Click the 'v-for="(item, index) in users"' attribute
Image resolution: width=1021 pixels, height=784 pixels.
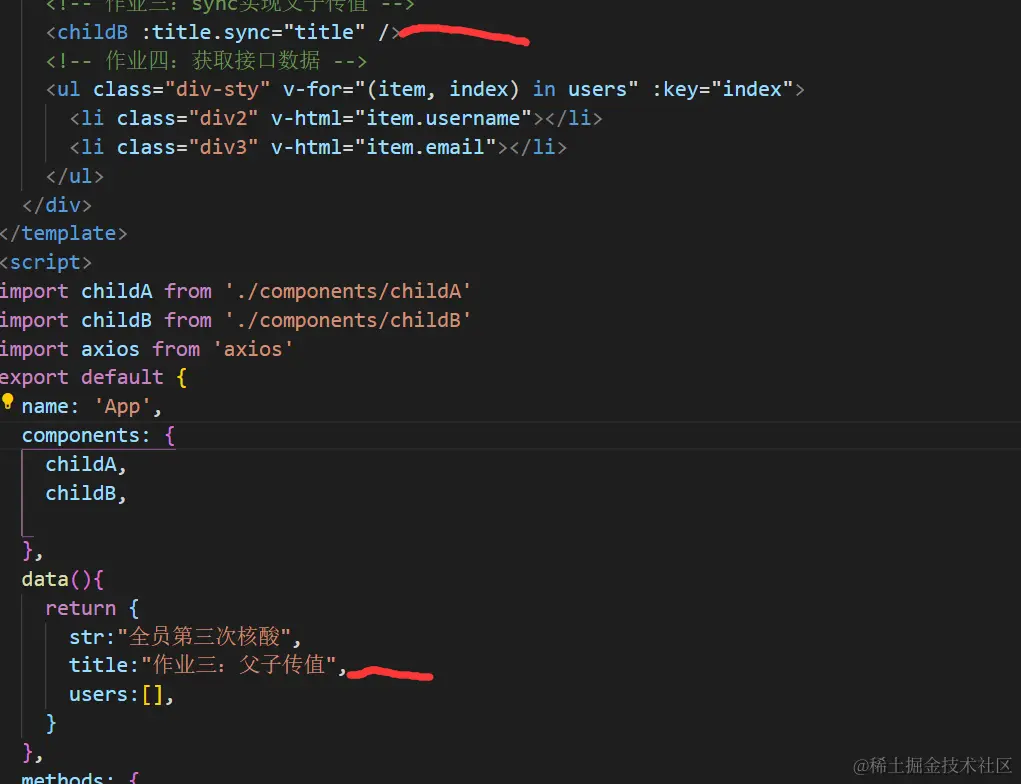pyautogui.click(x=460, y=89)
